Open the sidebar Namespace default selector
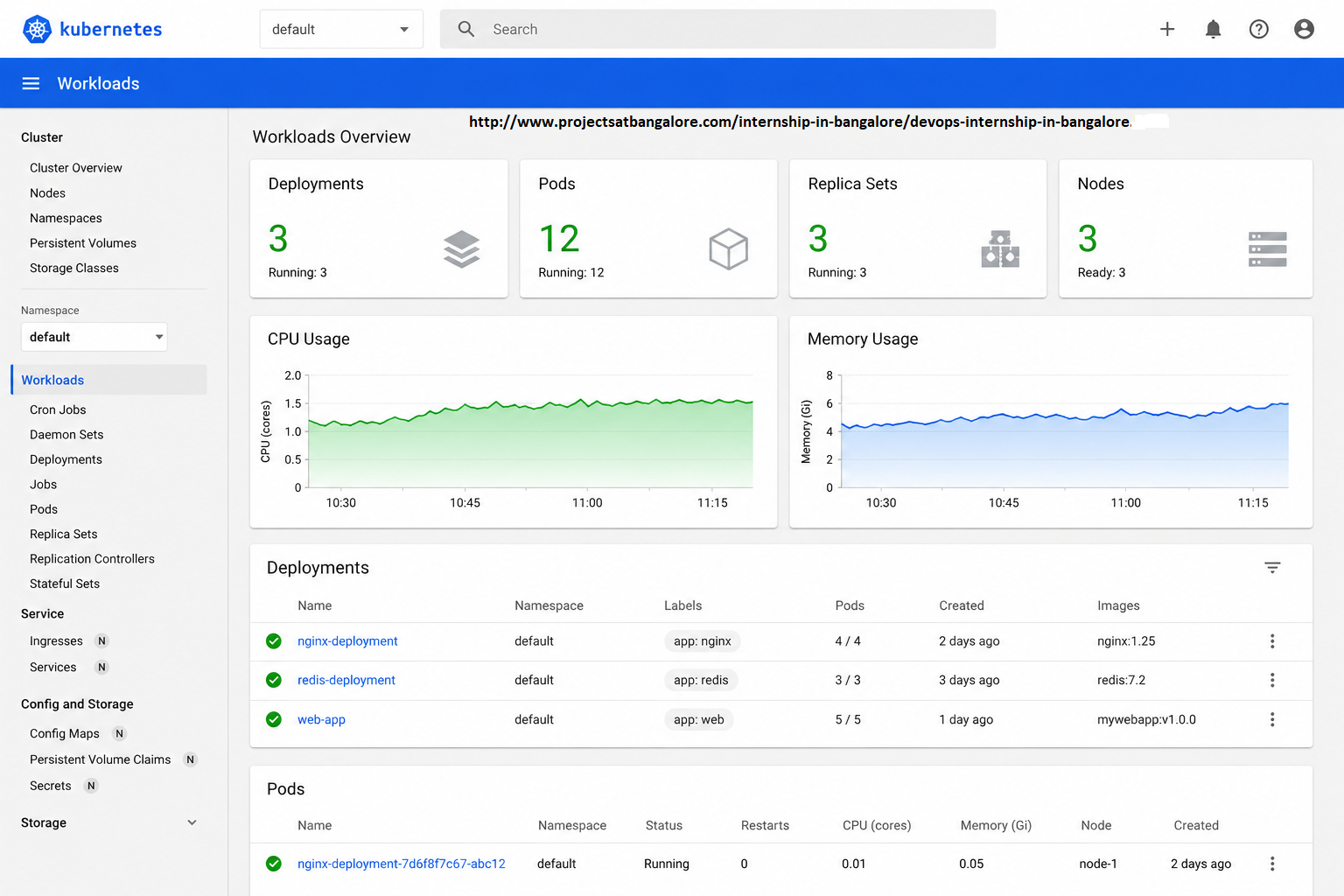The width and height of the screenshot is (1344, 896). click(x=94, y=337)
